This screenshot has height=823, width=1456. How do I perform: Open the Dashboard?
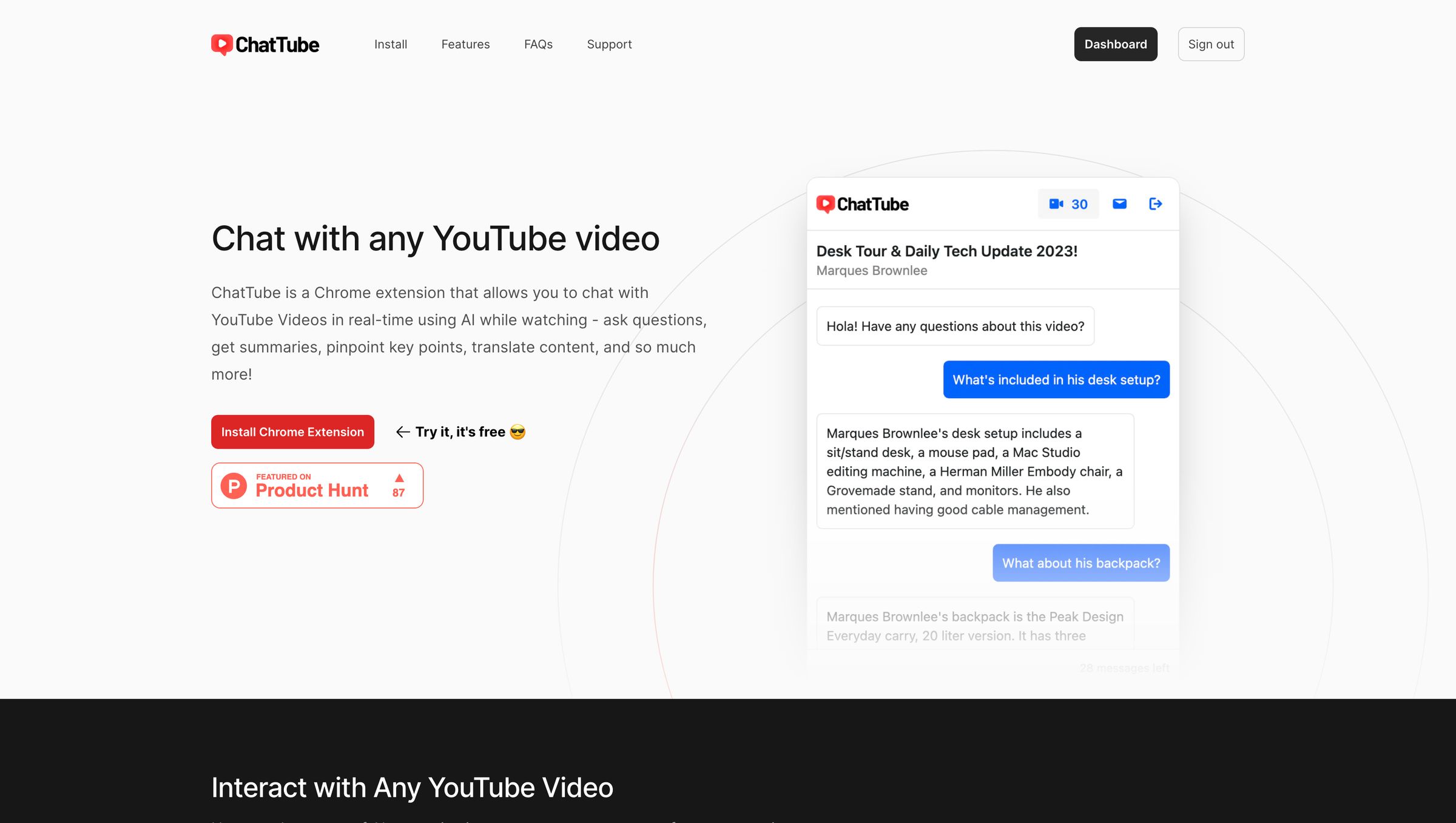tap(1115, 44)
